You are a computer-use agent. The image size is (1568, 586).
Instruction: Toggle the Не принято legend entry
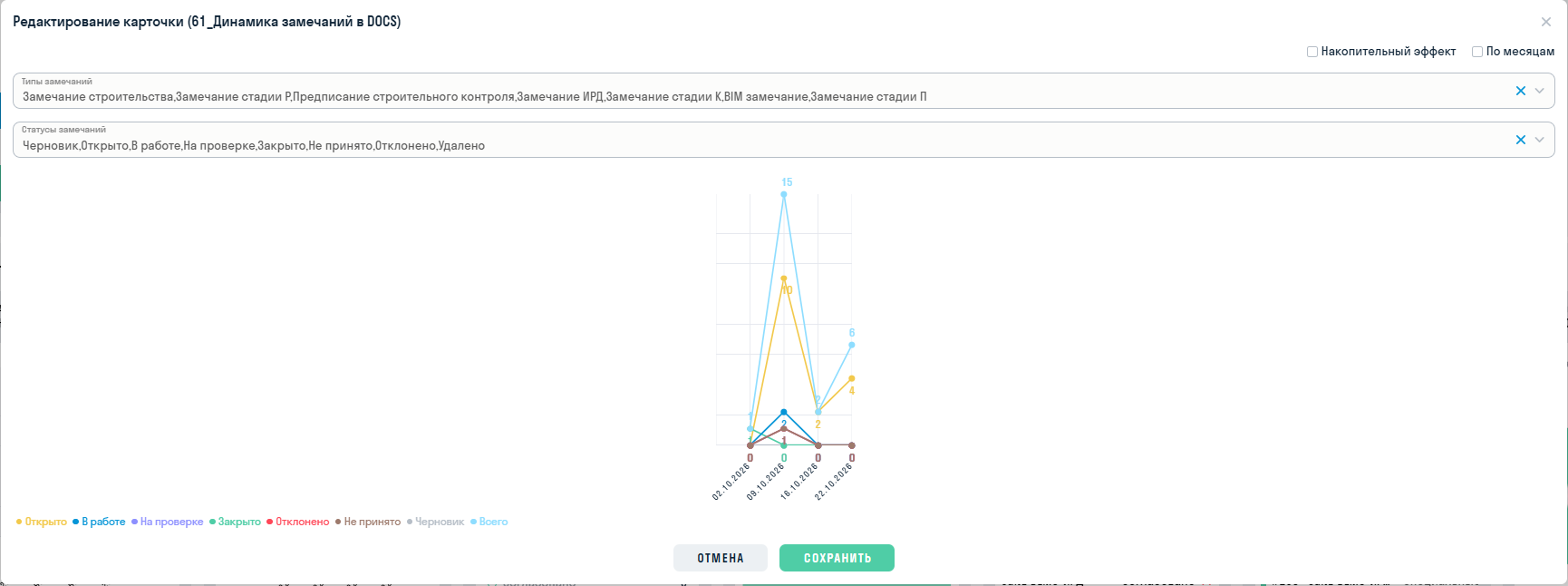click(368, 522)
